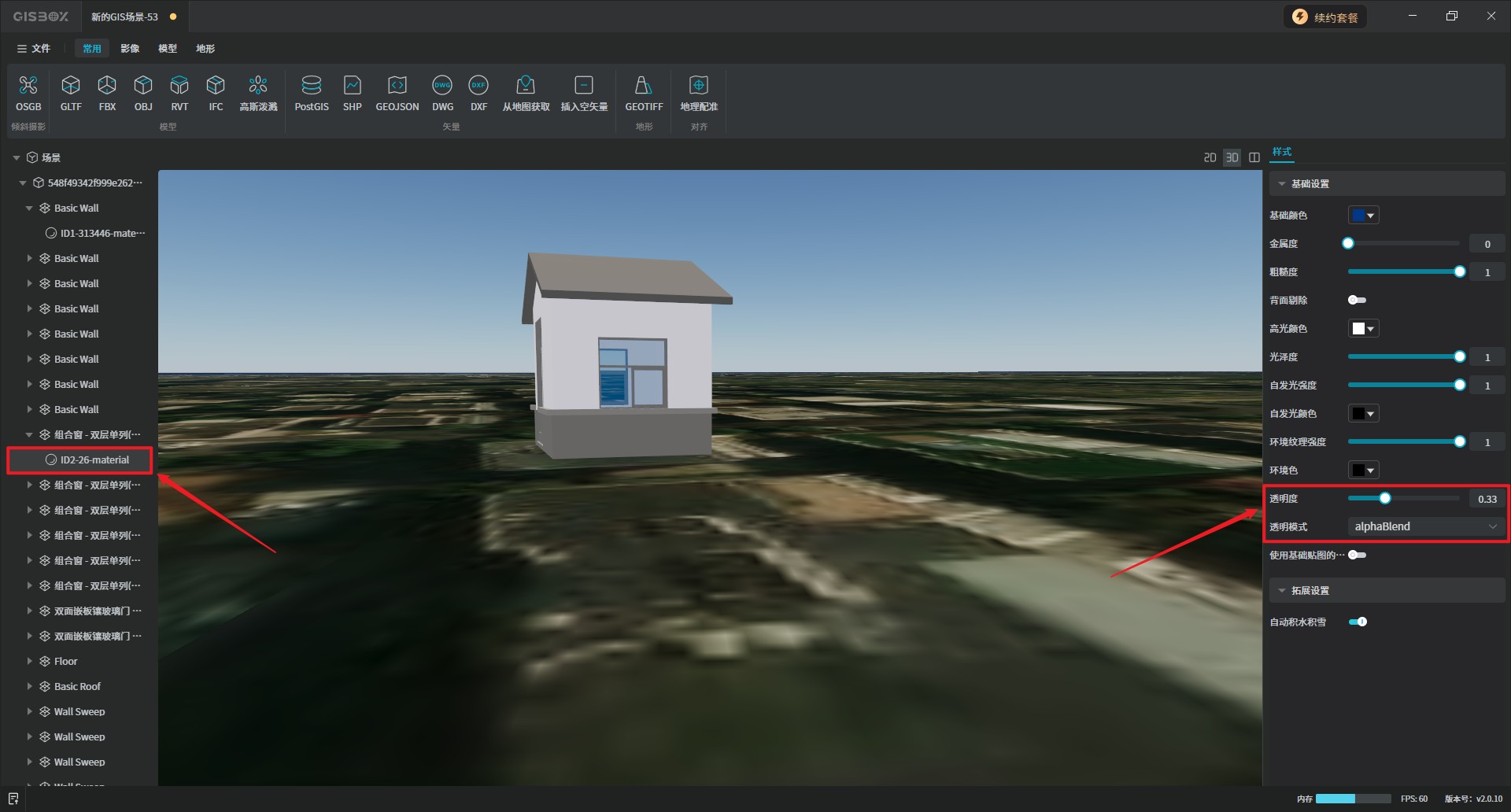Viewport: 1511px width, 812px height.
Task: Toggle the 使用基础贴图 switch
Action: [1357, 555]
